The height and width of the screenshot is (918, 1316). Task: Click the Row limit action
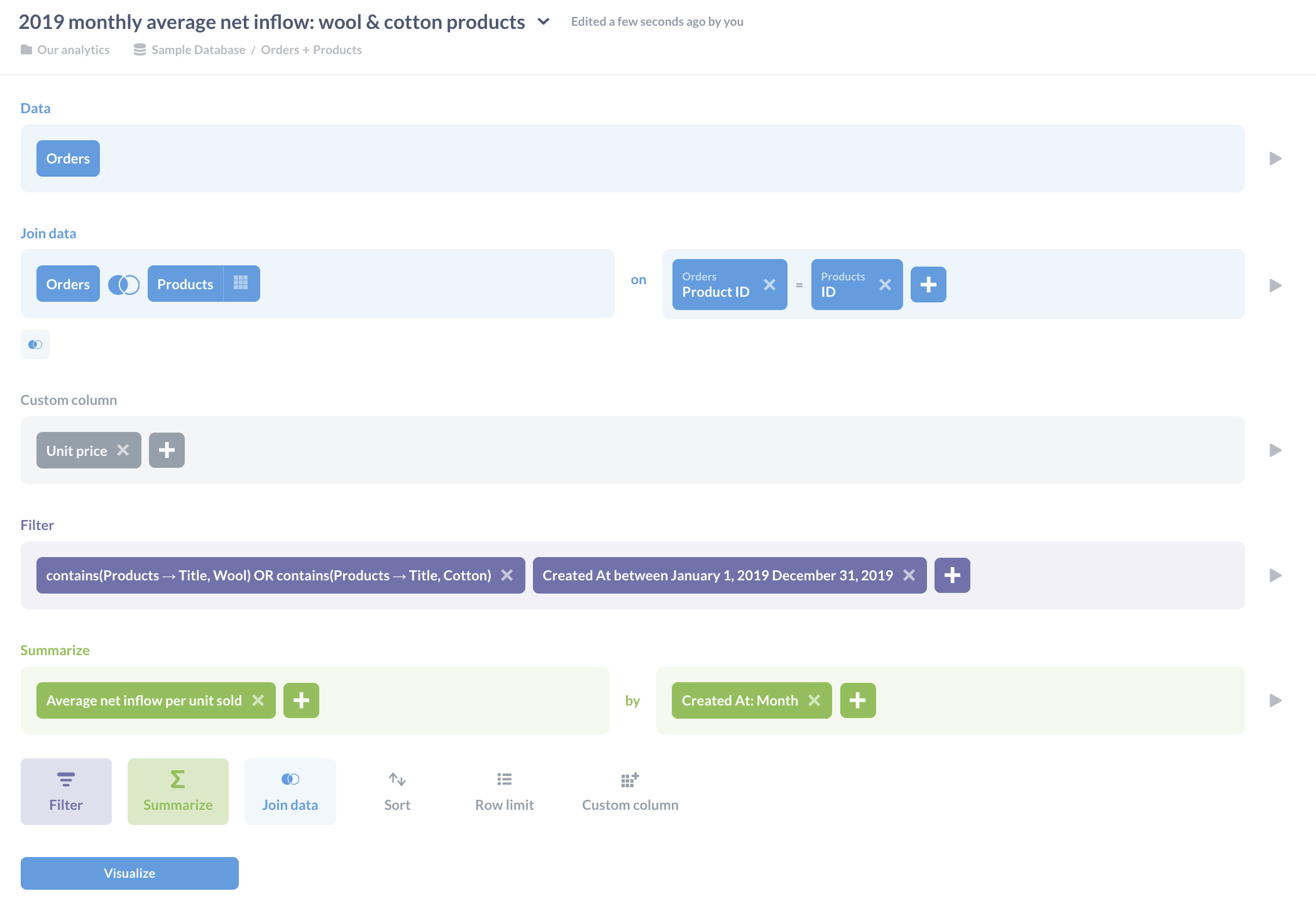click(x=504, y=792)
